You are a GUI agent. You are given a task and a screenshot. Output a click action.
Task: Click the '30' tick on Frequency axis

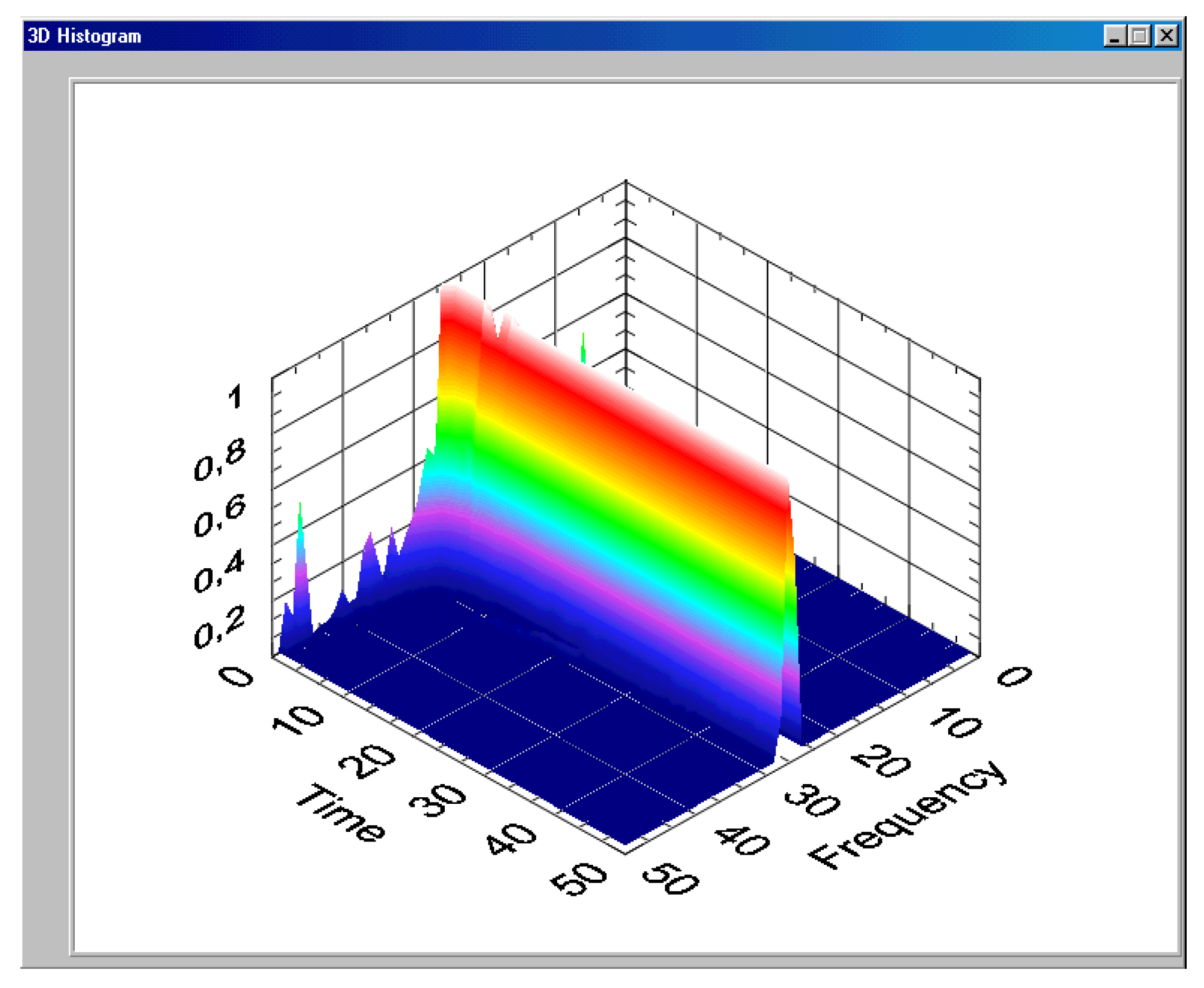click(x=812, y=800)
